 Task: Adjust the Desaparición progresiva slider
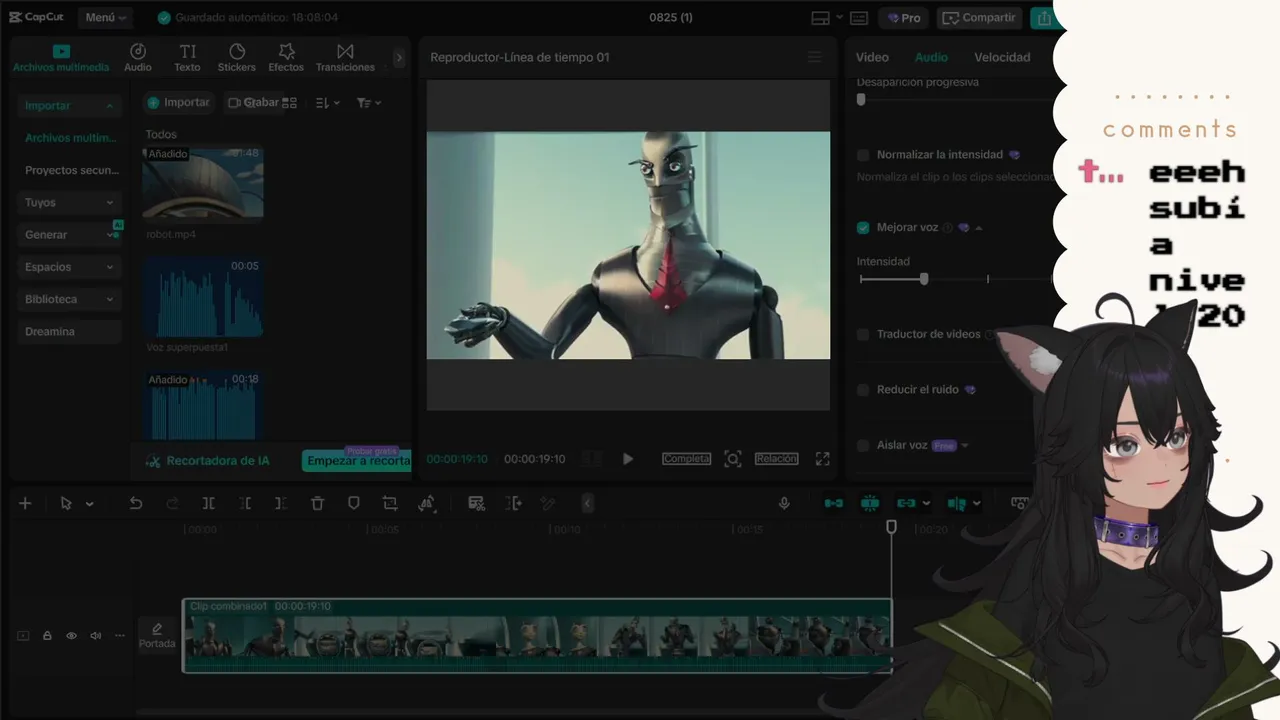(861, 100)
